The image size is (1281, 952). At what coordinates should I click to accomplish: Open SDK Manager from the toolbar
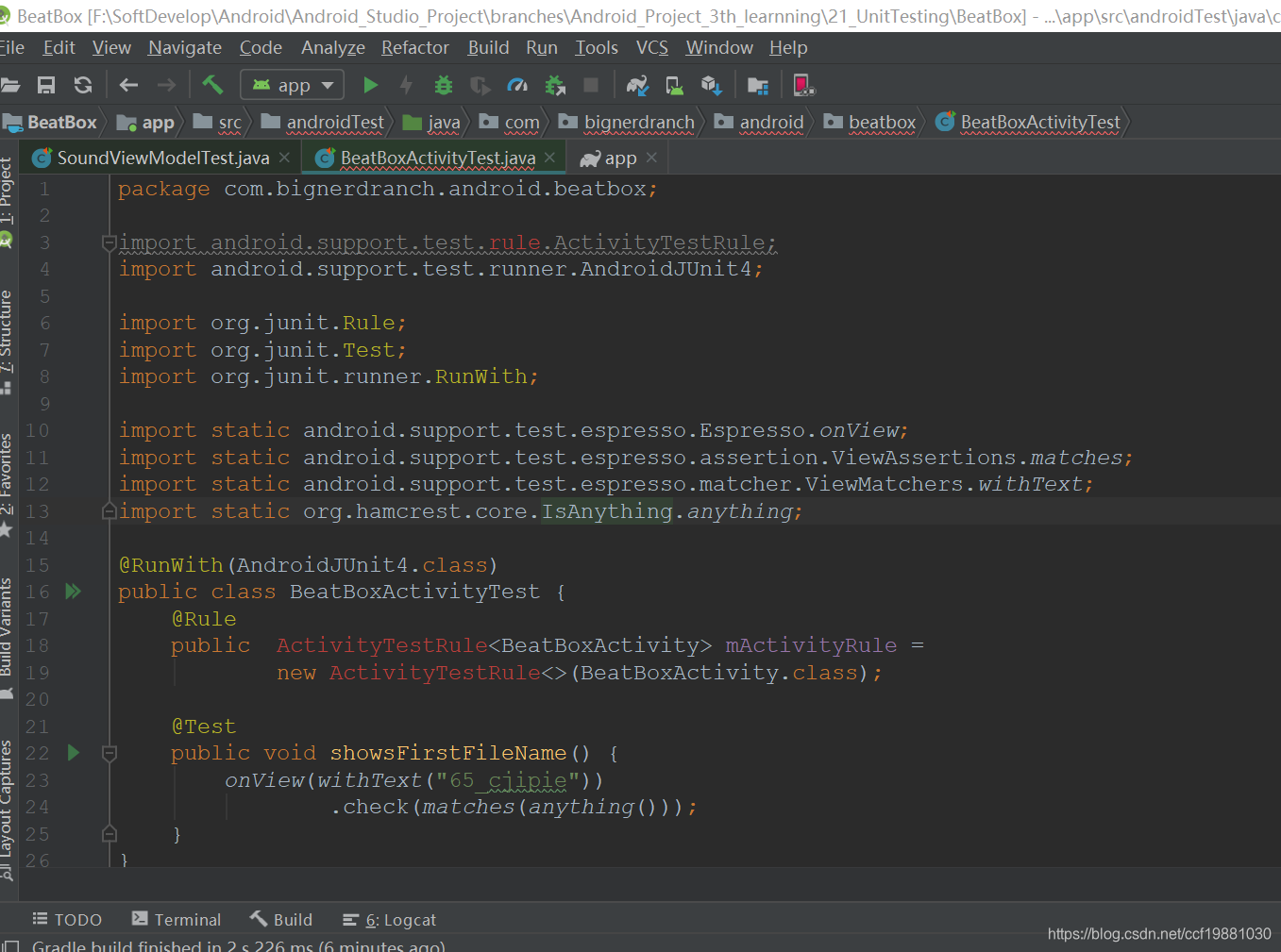[711, 86]
